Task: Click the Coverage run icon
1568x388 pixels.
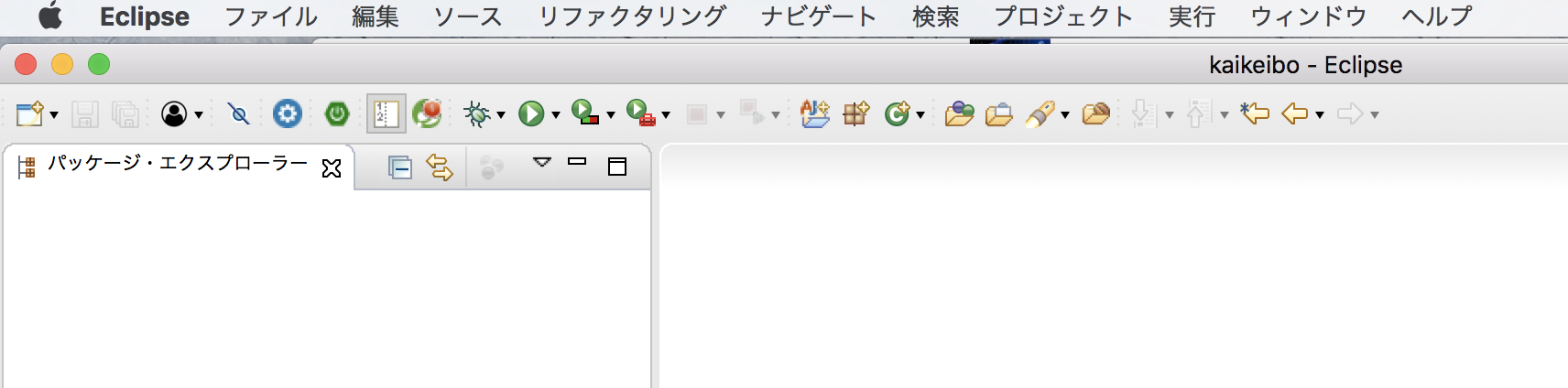Action: (584, 113)
